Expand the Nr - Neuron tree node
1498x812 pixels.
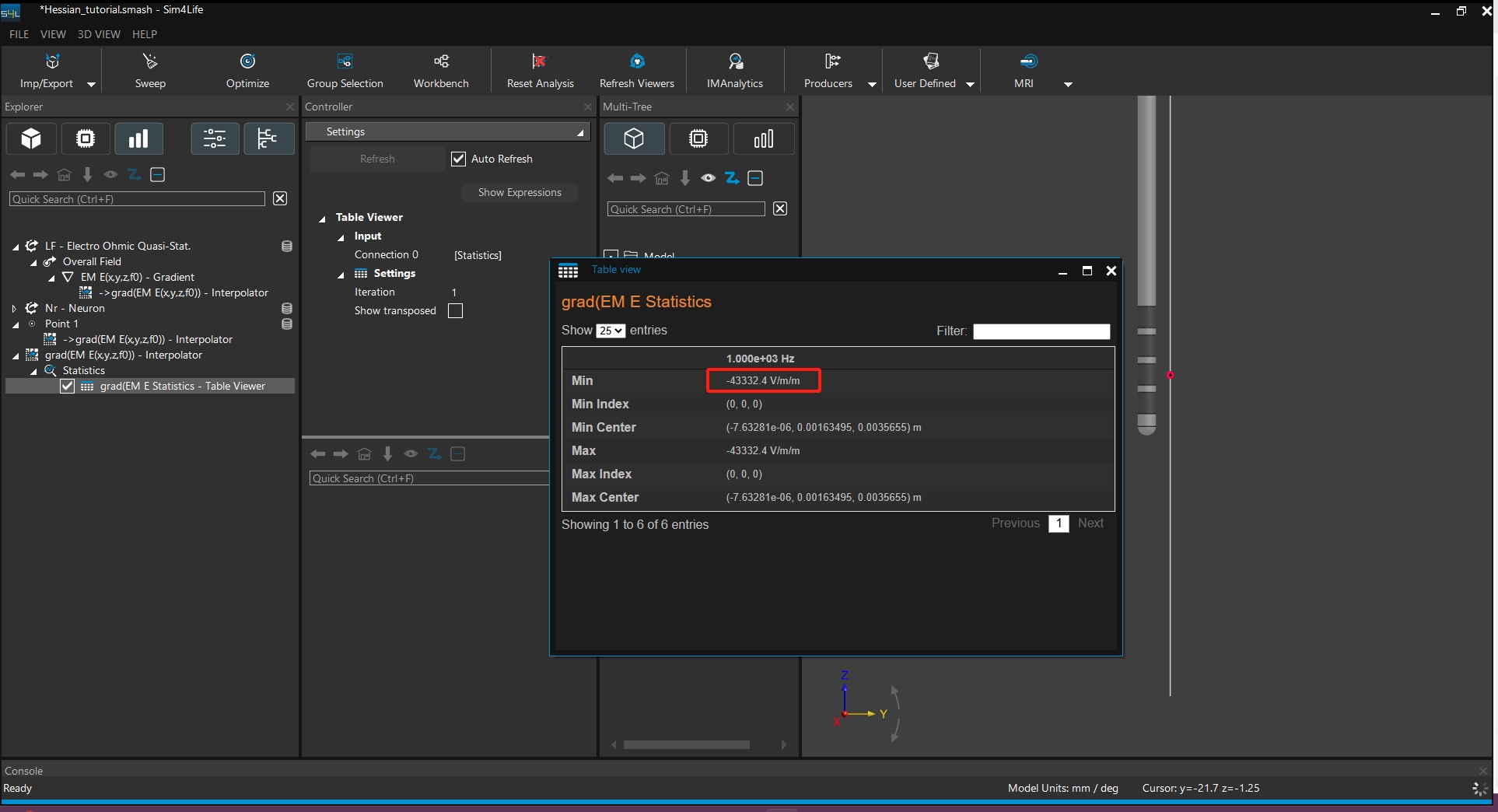14,309
